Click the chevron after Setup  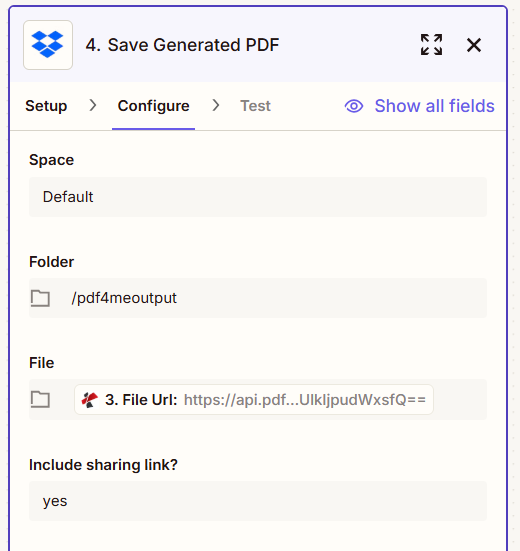(x=93, y=105)
